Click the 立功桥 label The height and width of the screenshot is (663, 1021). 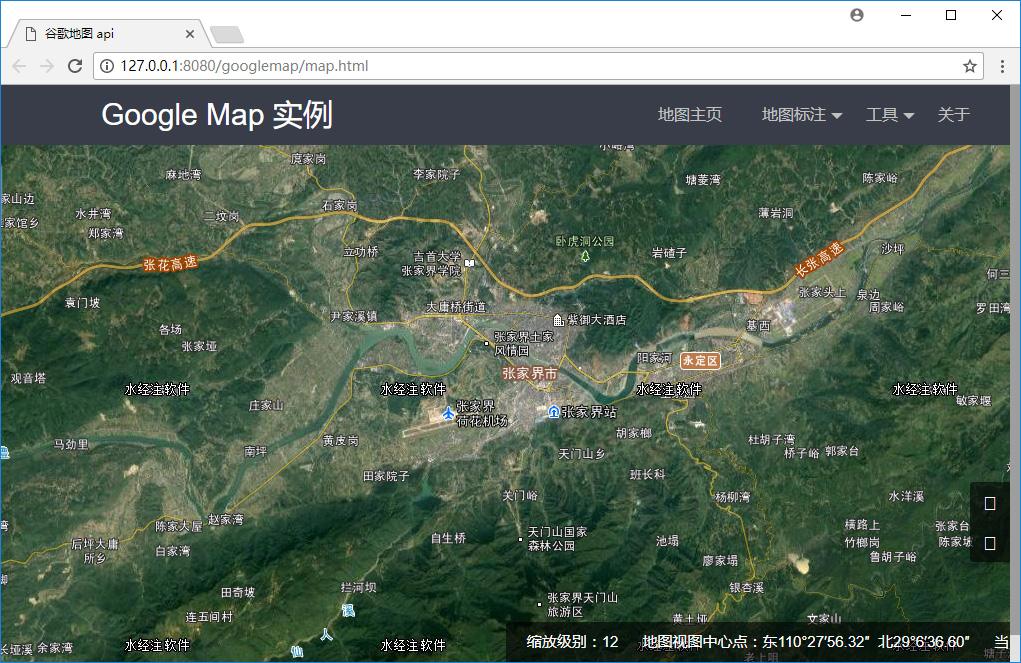tap(361, 251)
